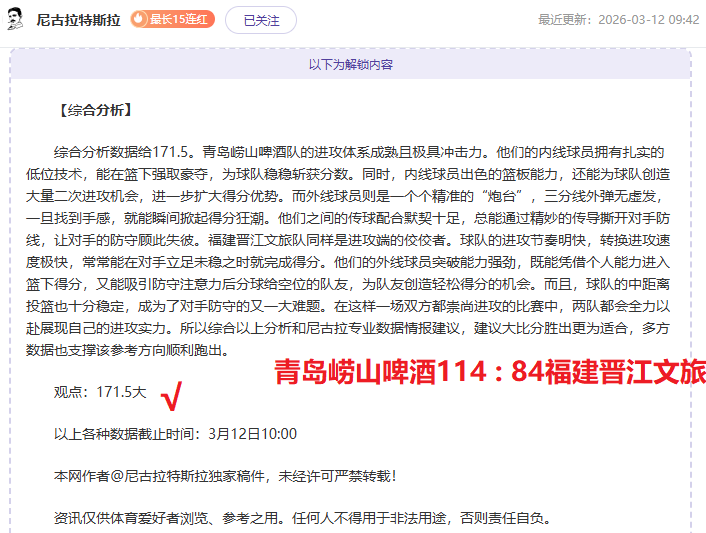
Task: Select the 【综合分析】 section heading
Action: coord(98,110)
